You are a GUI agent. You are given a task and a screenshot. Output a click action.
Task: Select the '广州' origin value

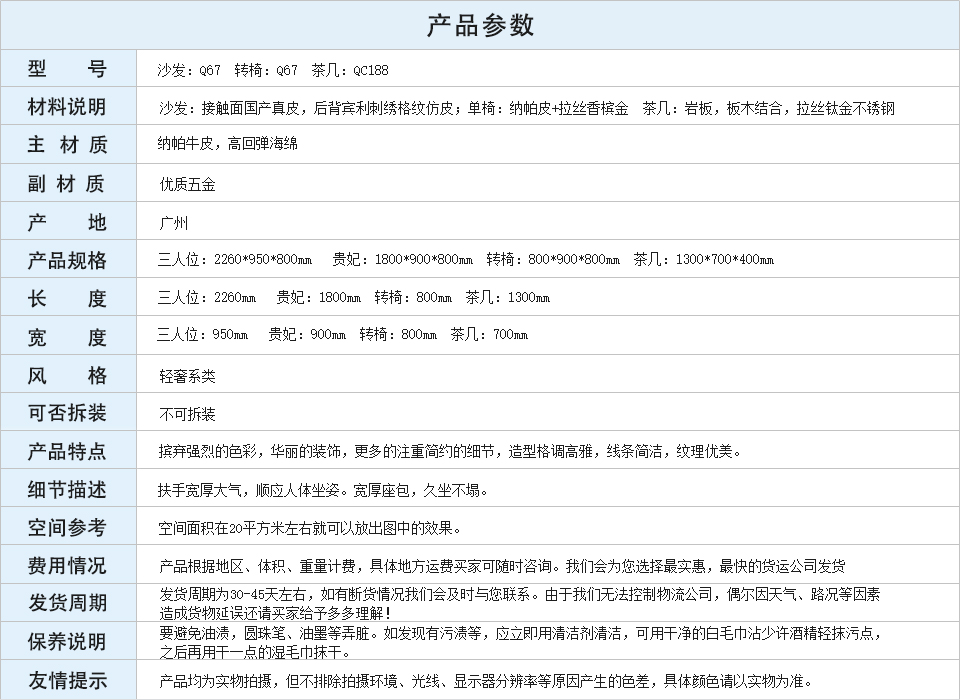(173, 223)
